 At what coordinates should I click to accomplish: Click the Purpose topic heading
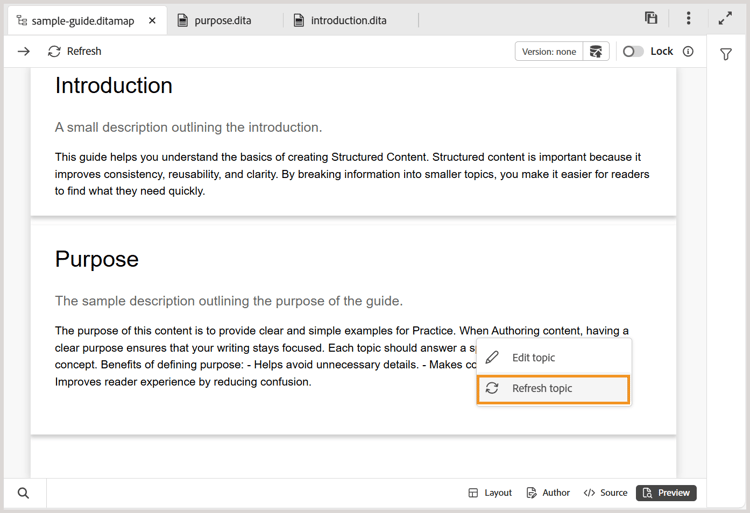pyautogui.click(x=97, y=260)
